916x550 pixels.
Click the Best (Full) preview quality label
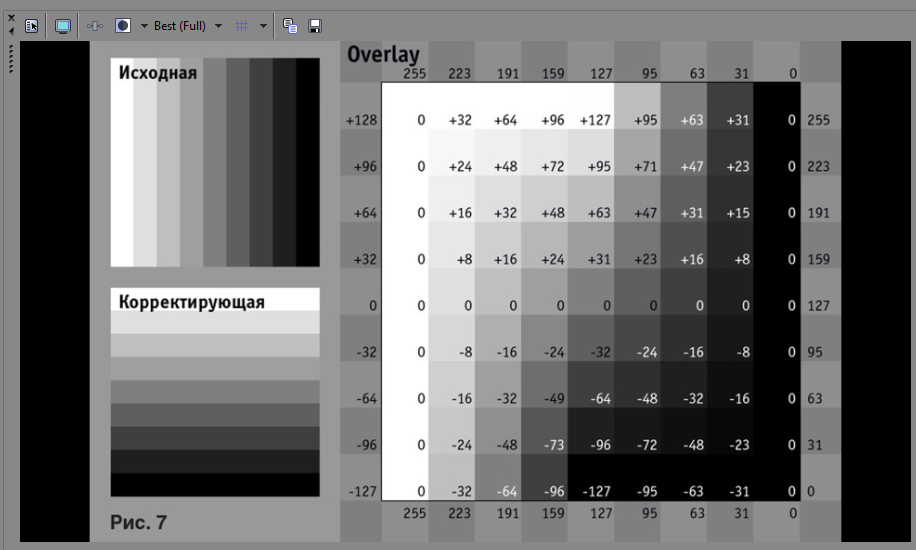[180, 26]
